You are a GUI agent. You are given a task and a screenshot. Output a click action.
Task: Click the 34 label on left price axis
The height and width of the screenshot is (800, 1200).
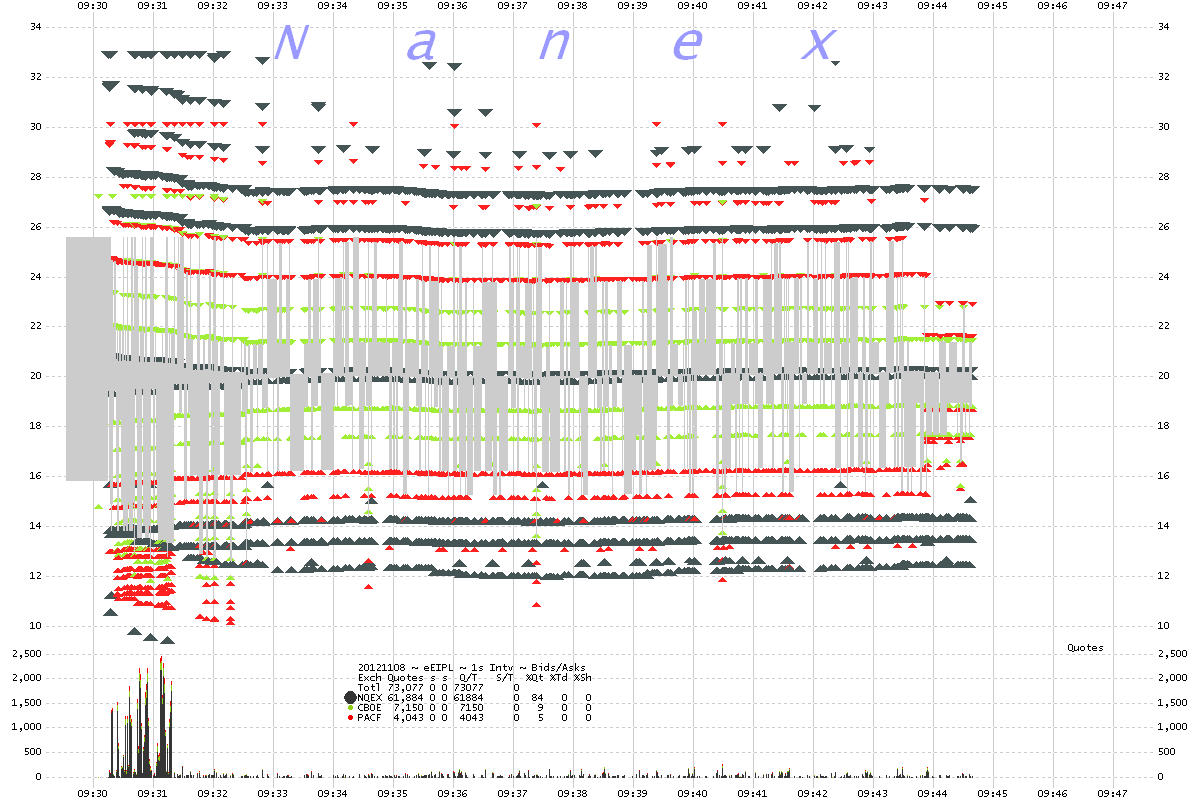[x=35, y=27]
